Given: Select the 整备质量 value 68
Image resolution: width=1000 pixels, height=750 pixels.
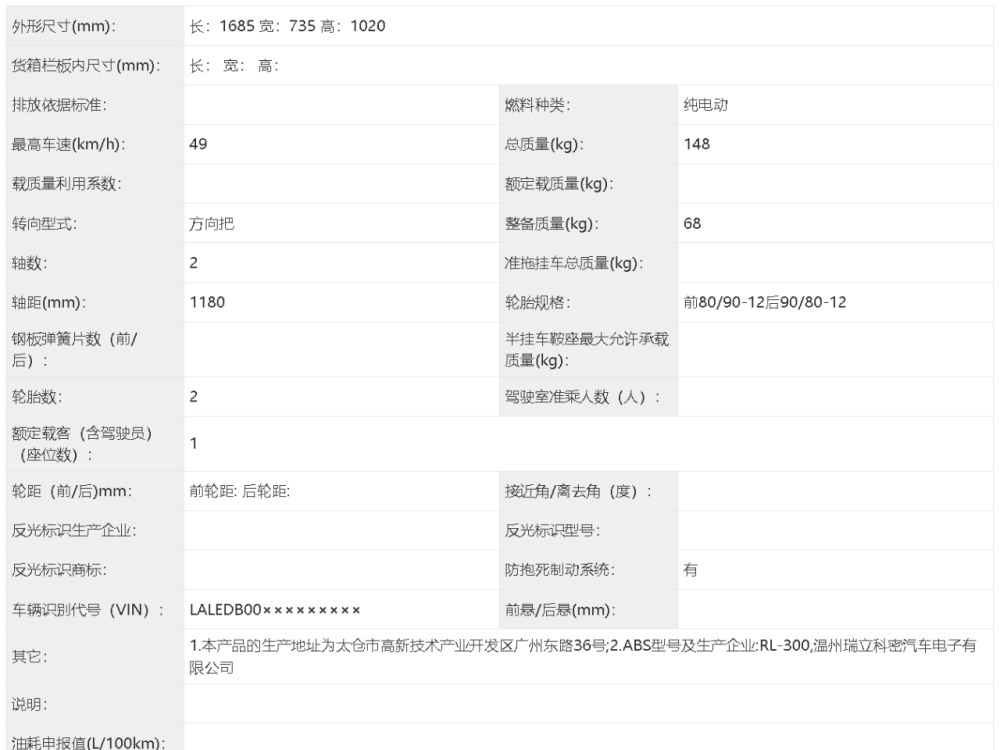Looking at the screenshot, I should tap(692, 224).
